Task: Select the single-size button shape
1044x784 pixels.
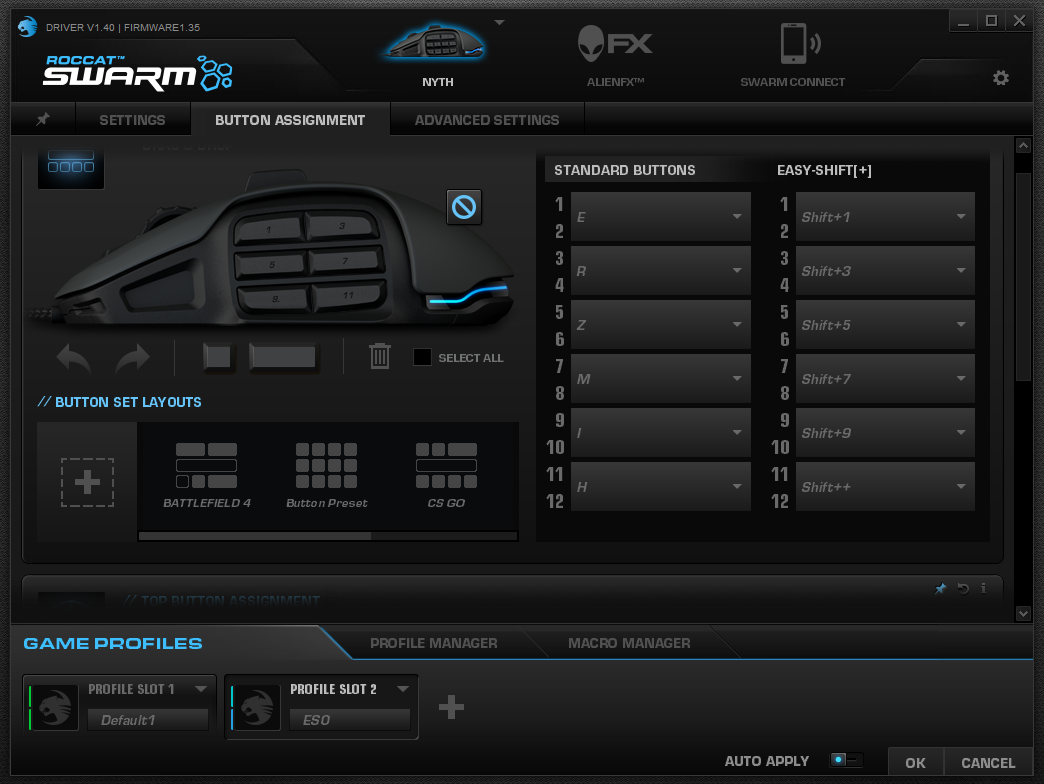Action: click(218, 357)
